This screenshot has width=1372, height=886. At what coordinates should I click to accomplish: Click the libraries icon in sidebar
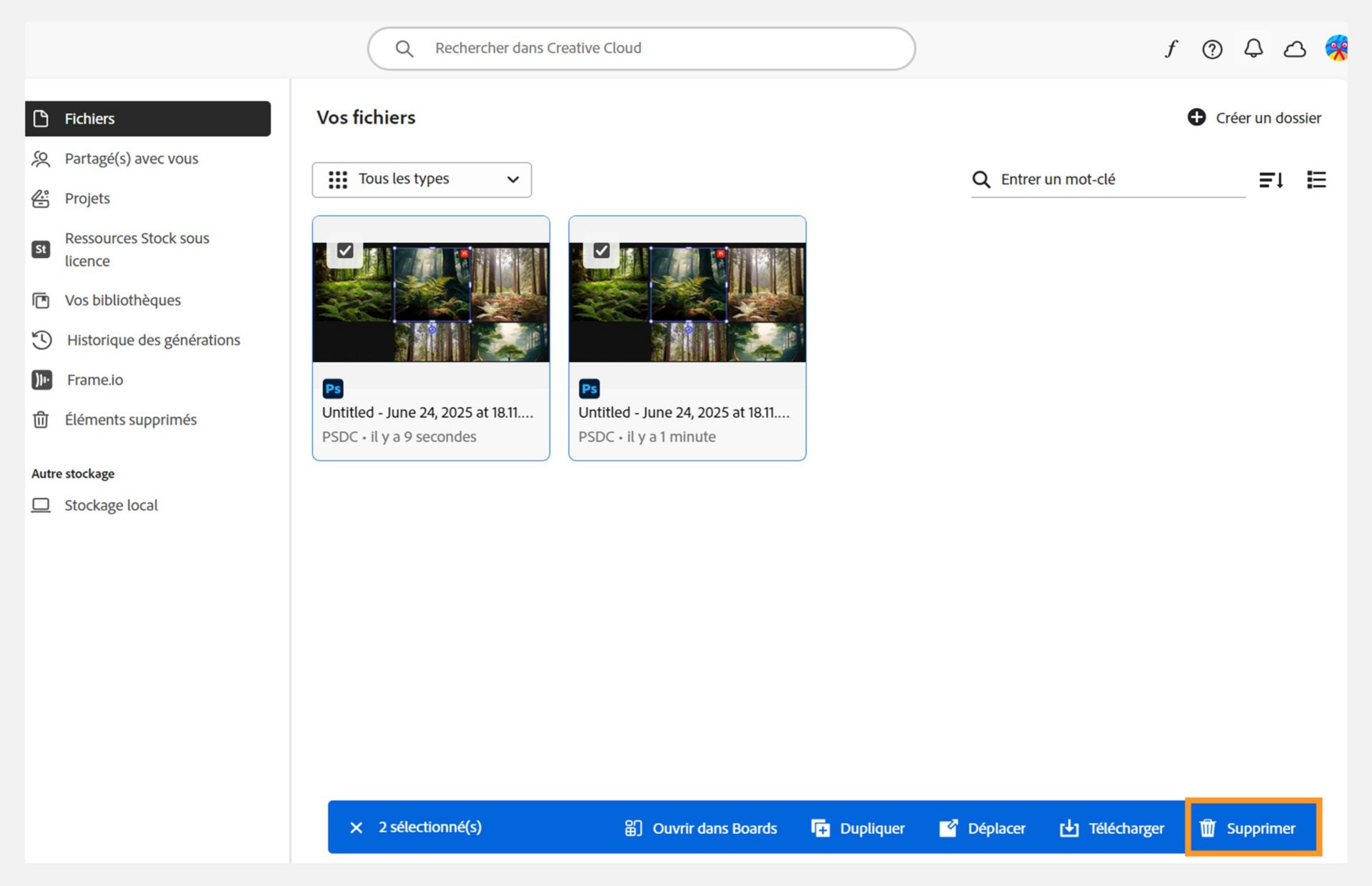tap(41, 300)
